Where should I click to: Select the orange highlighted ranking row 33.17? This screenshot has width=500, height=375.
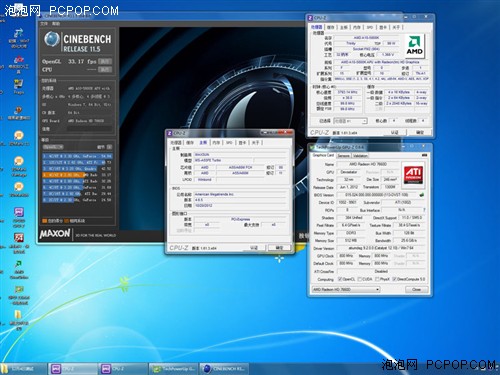point(77,175)
